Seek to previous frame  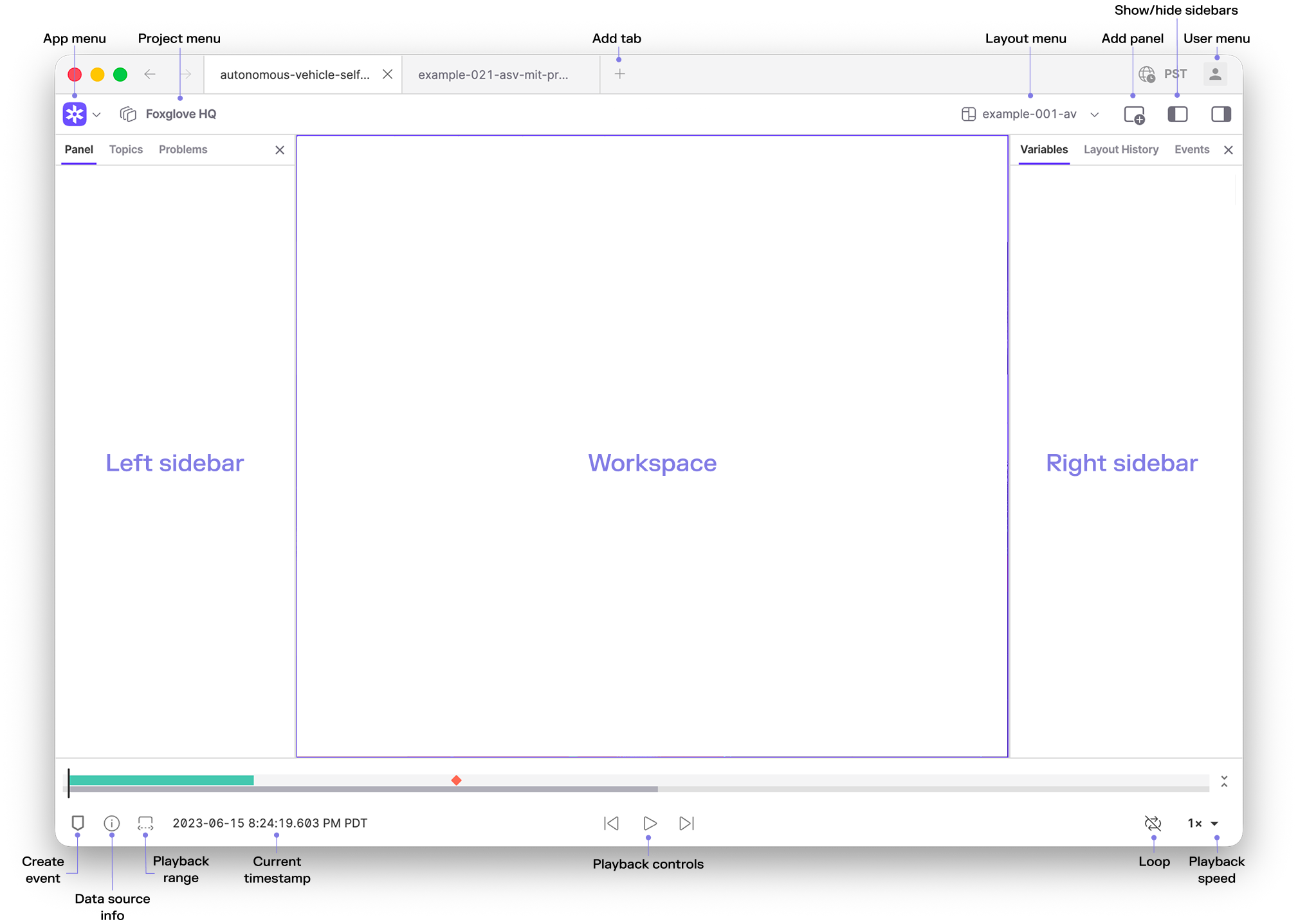pyautogui.click(x=611, y=823)
